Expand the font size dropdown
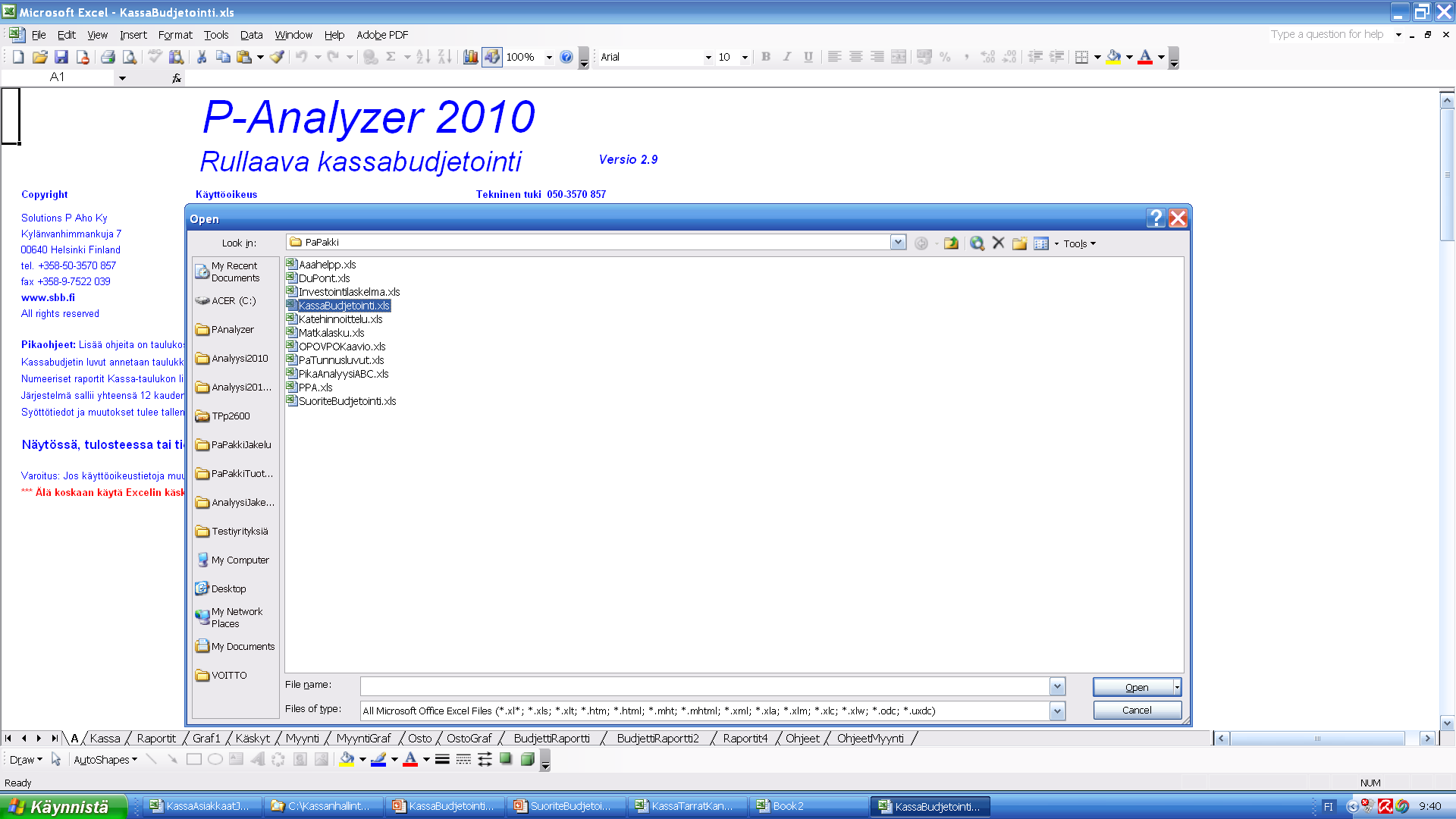 click(745, 58)
